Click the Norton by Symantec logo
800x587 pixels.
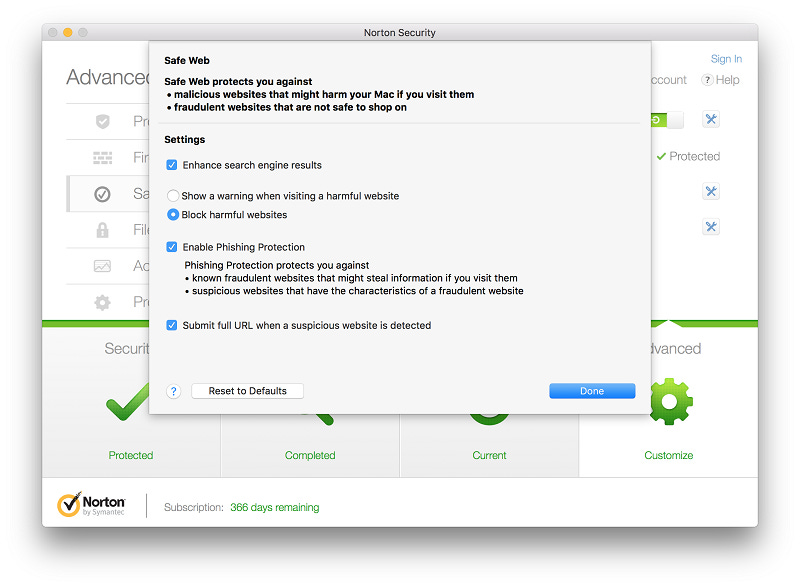tap(91, 504)
